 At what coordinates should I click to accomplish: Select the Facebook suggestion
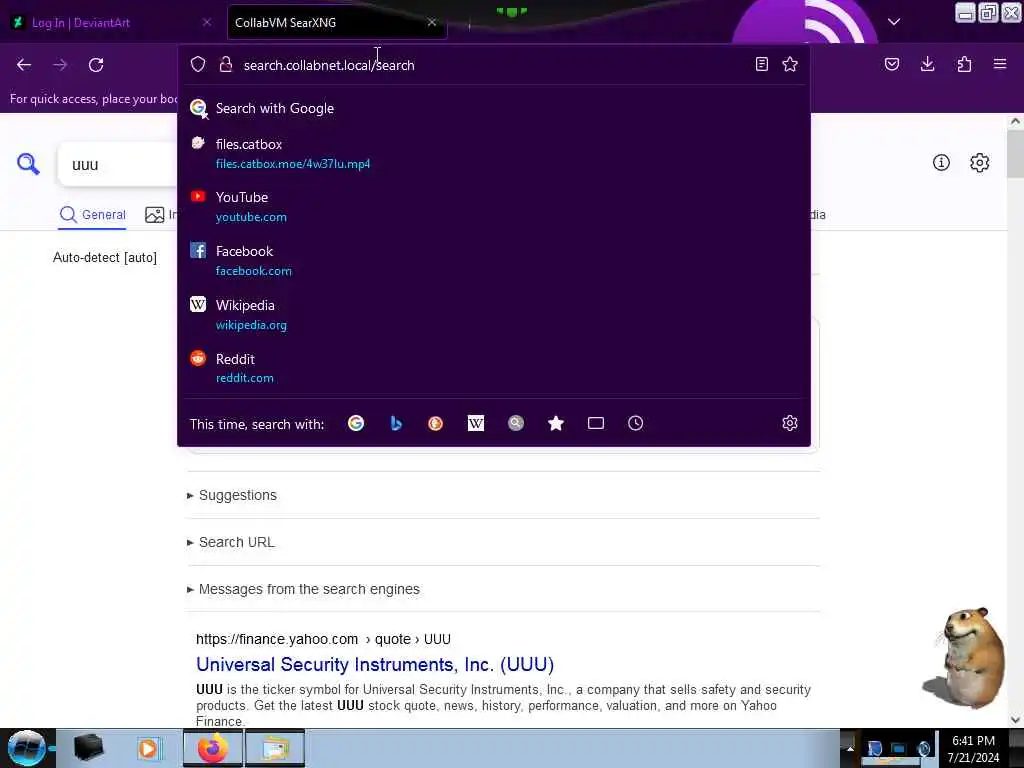click(494, 261)
